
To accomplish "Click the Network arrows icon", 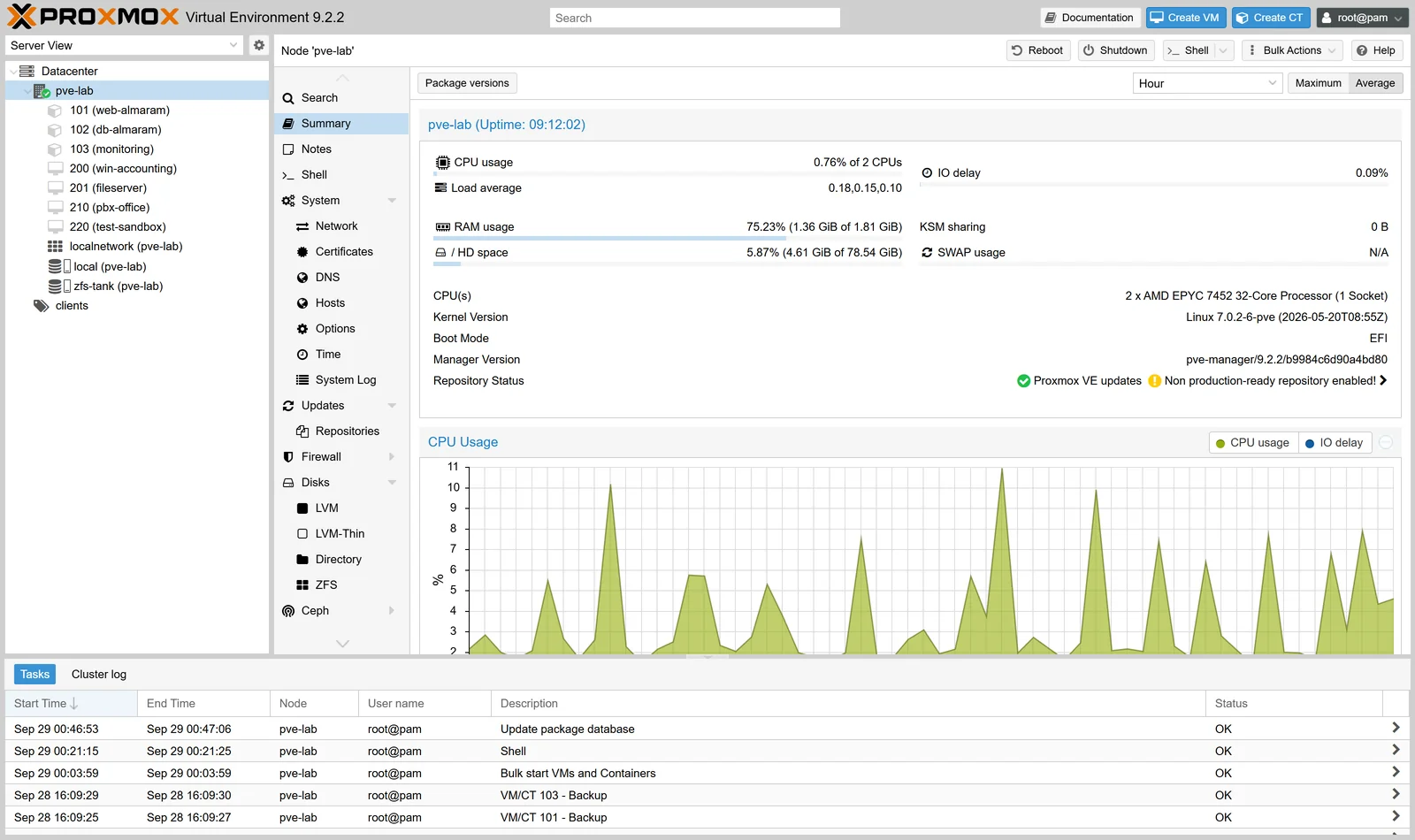I will tap(302, 226).
